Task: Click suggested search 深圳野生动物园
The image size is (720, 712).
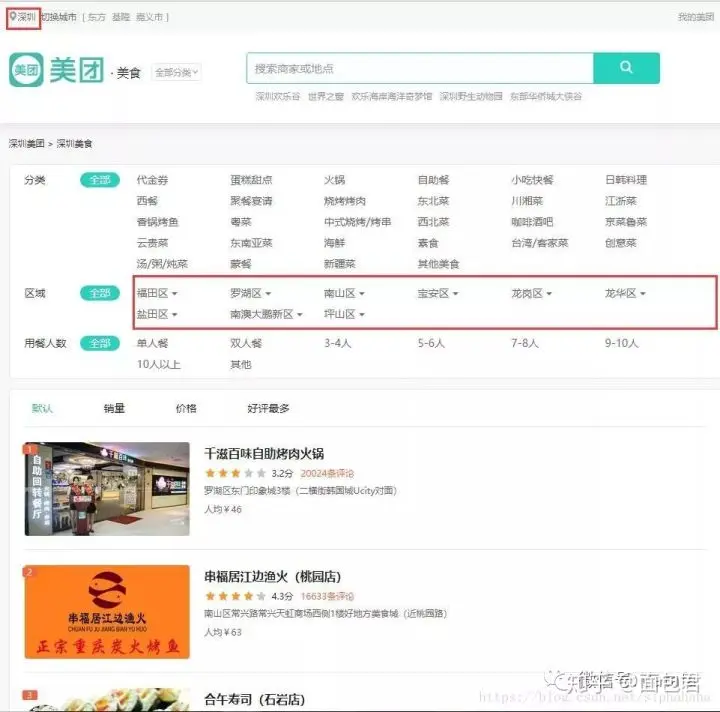Action: pos(471,96)
